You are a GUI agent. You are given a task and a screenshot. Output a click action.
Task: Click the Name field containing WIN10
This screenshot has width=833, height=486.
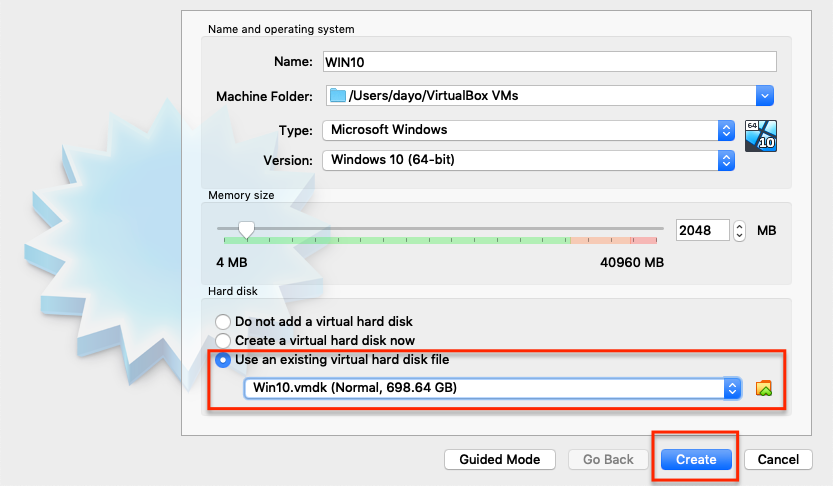[549, 62]
